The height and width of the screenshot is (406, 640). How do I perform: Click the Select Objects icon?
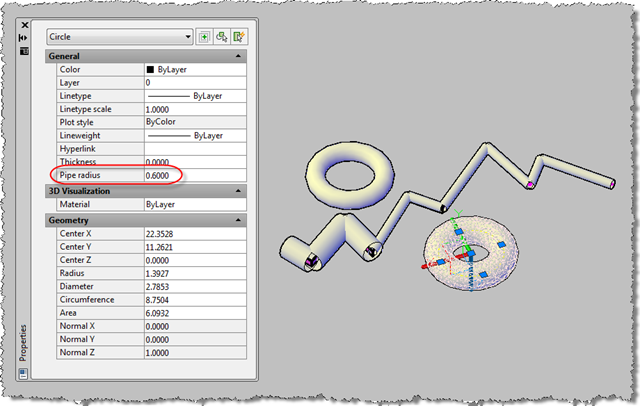tap(221, 37)
